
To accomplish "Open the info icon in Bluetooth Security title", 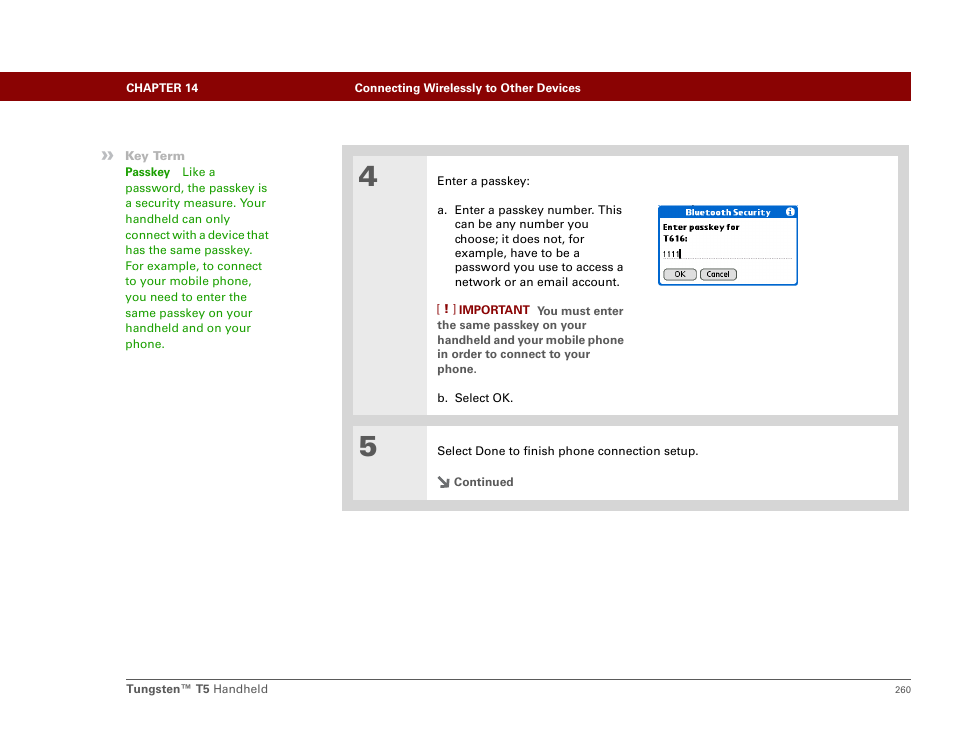I will (x=790, y=212).
